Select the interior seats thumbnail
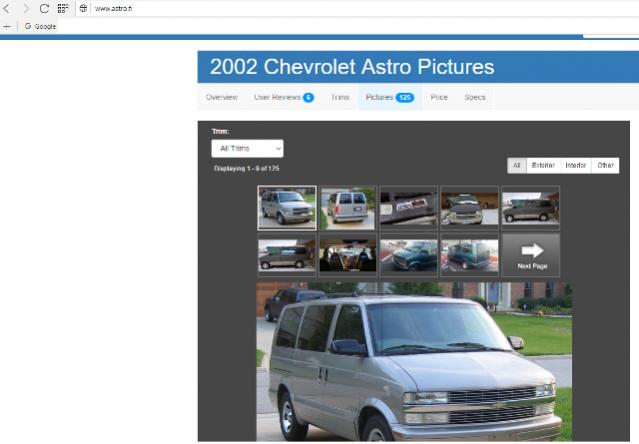Image resolution: width=639 pixels, height=444 pixels. 348,255
